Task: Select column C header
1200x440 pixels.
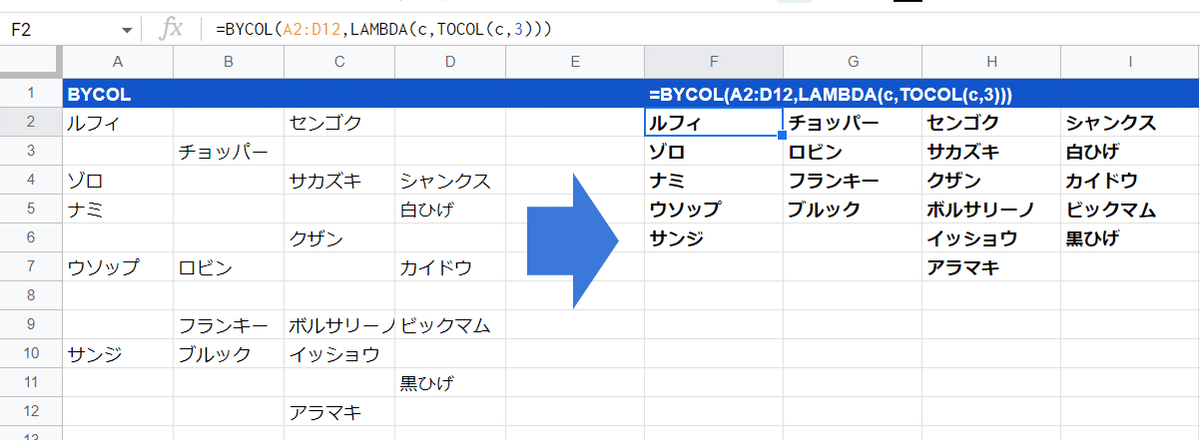Action: [339, 62]
